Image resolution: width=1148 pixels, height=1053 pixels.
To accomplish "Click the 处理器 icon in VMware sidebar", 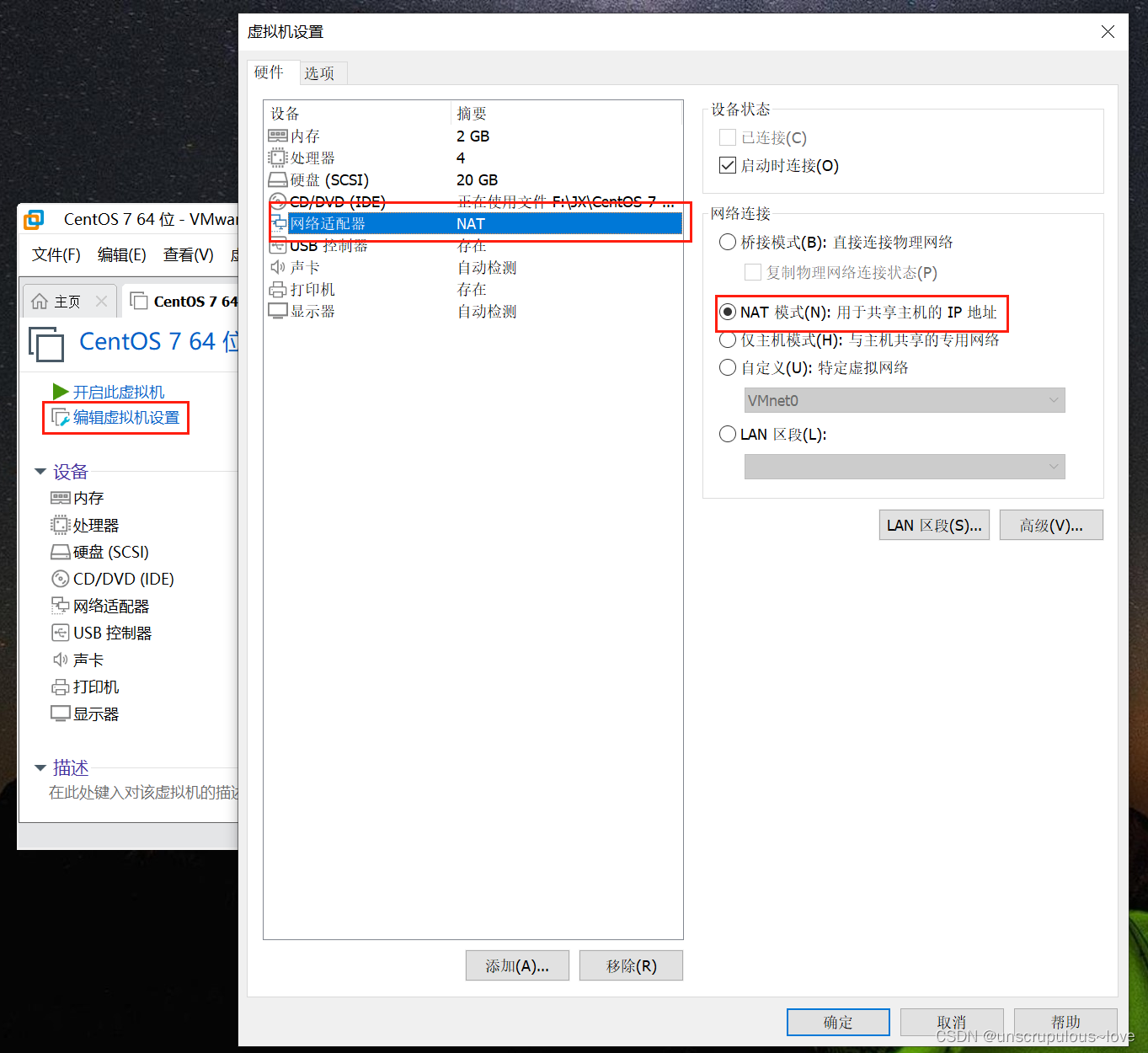I will (60, 525).
